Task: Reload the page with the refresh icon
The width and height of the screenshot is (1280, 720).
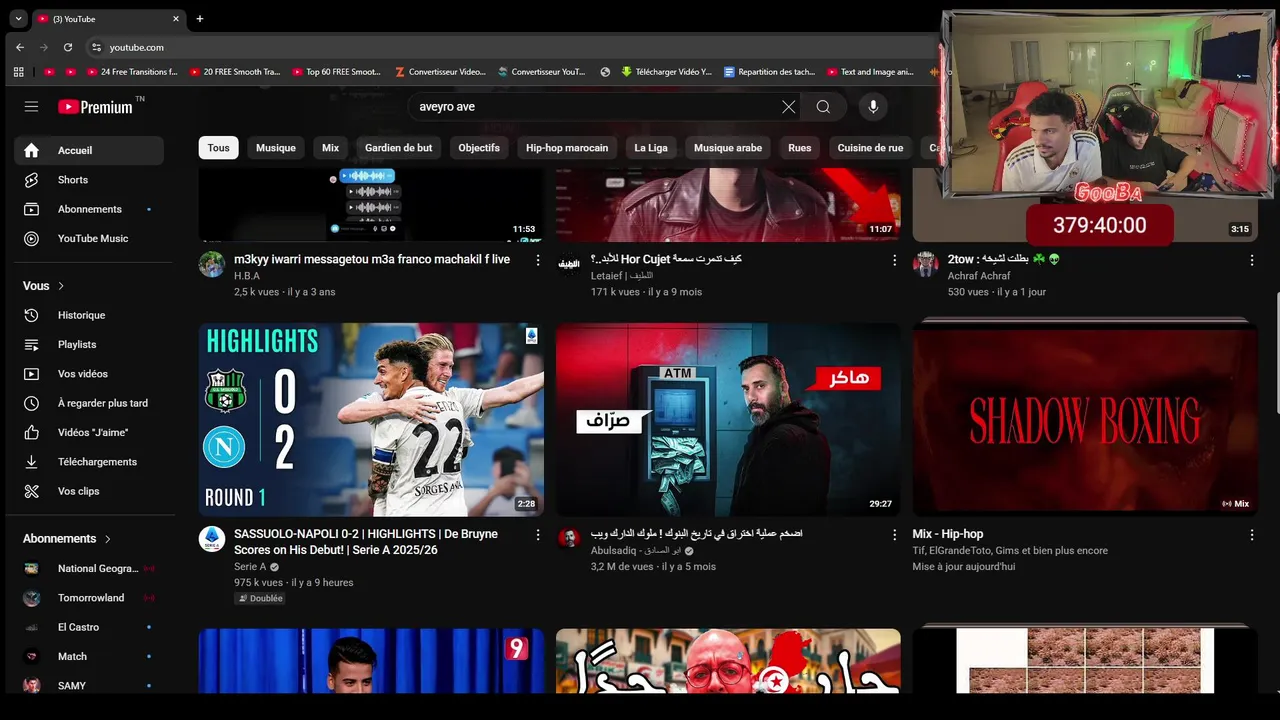Action: click(x=68, y=47)
